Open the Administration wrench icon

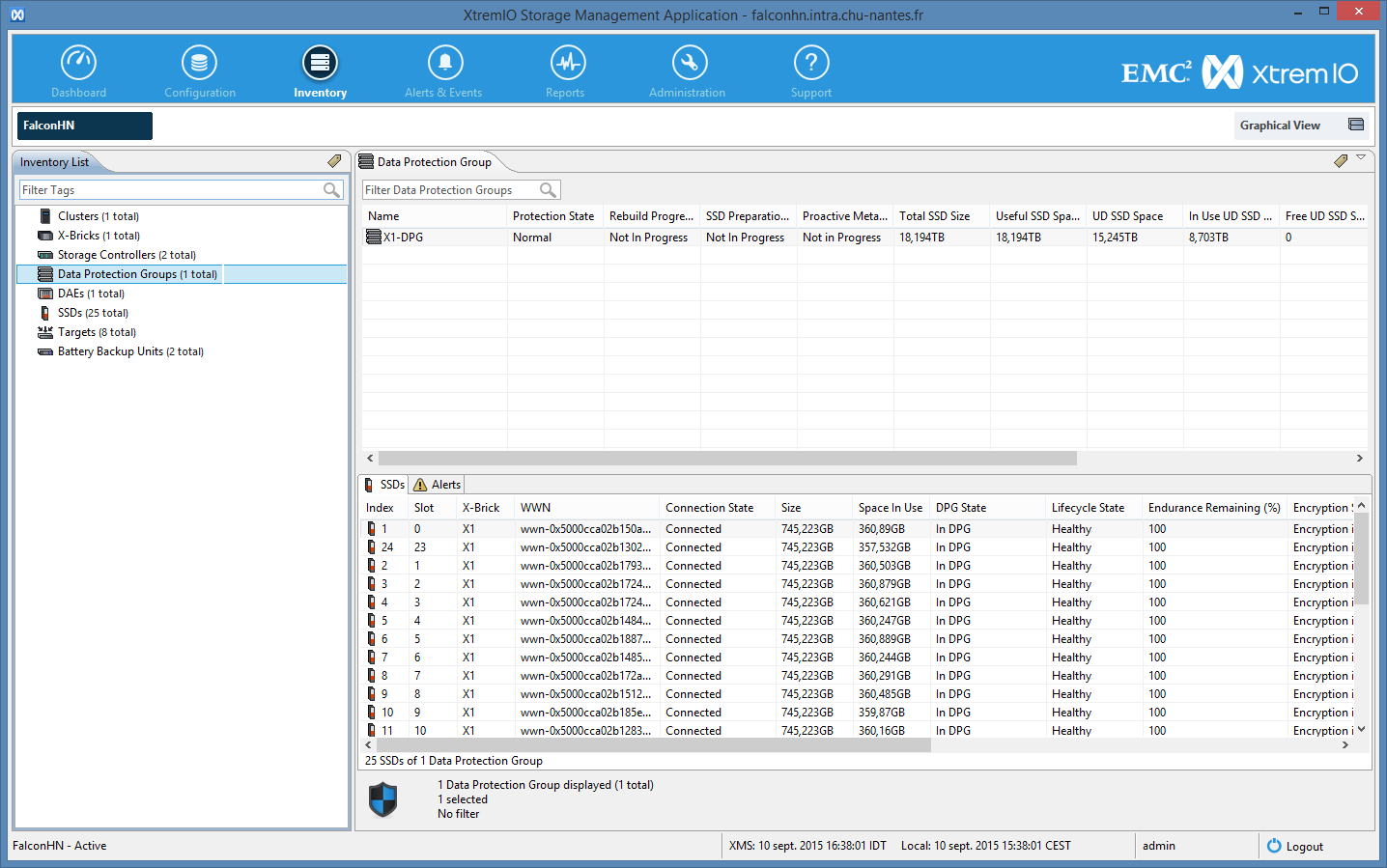pos(690,63)
